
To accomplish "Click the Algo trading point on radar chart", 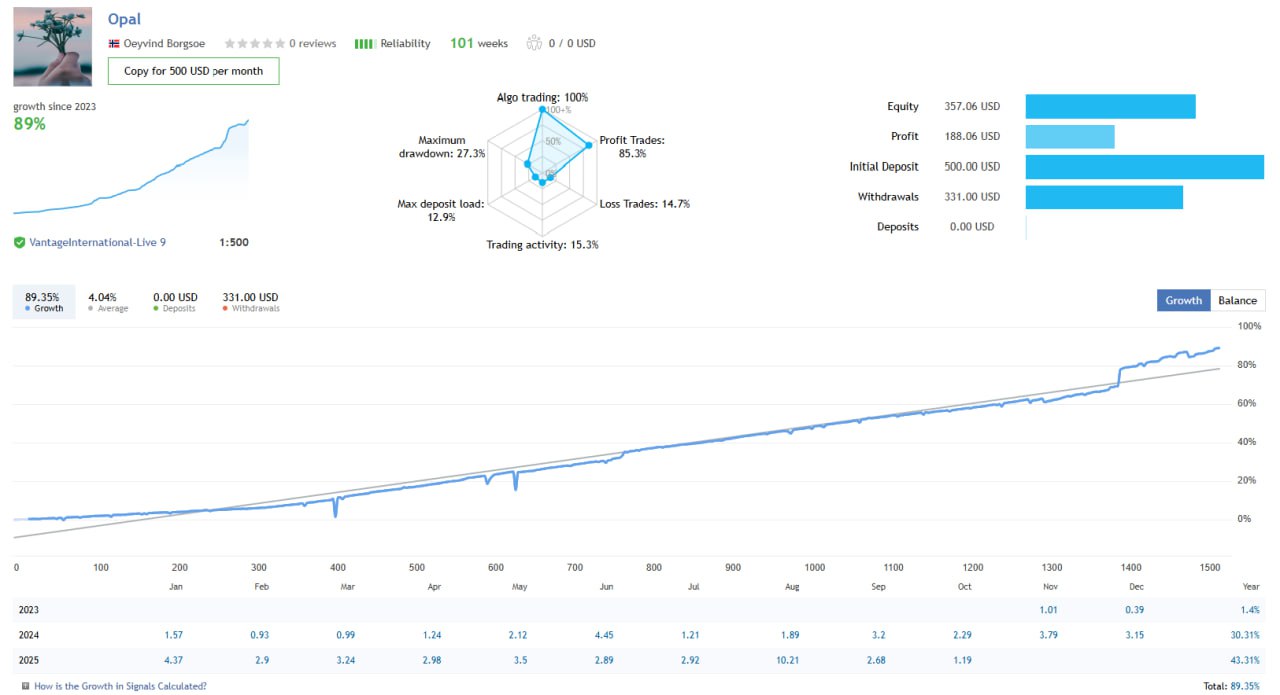I will pyautogui.click(x=542, y=110).
